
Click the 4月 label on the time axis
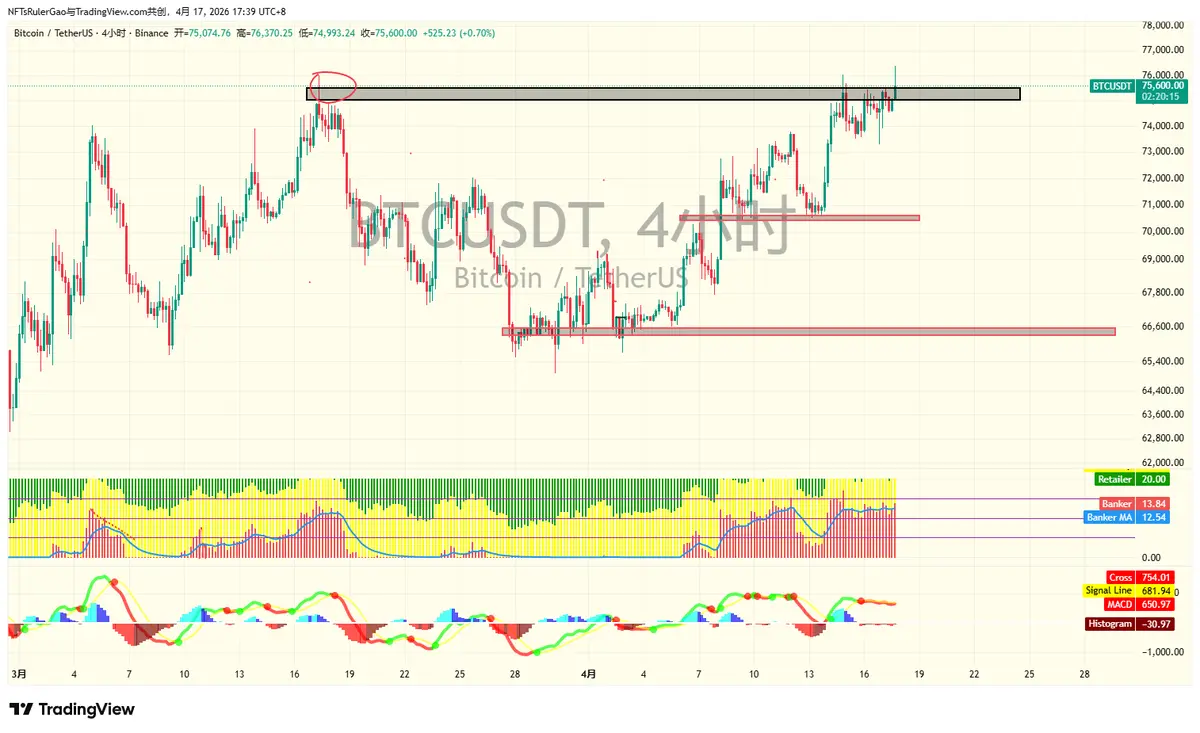[588, 675]
